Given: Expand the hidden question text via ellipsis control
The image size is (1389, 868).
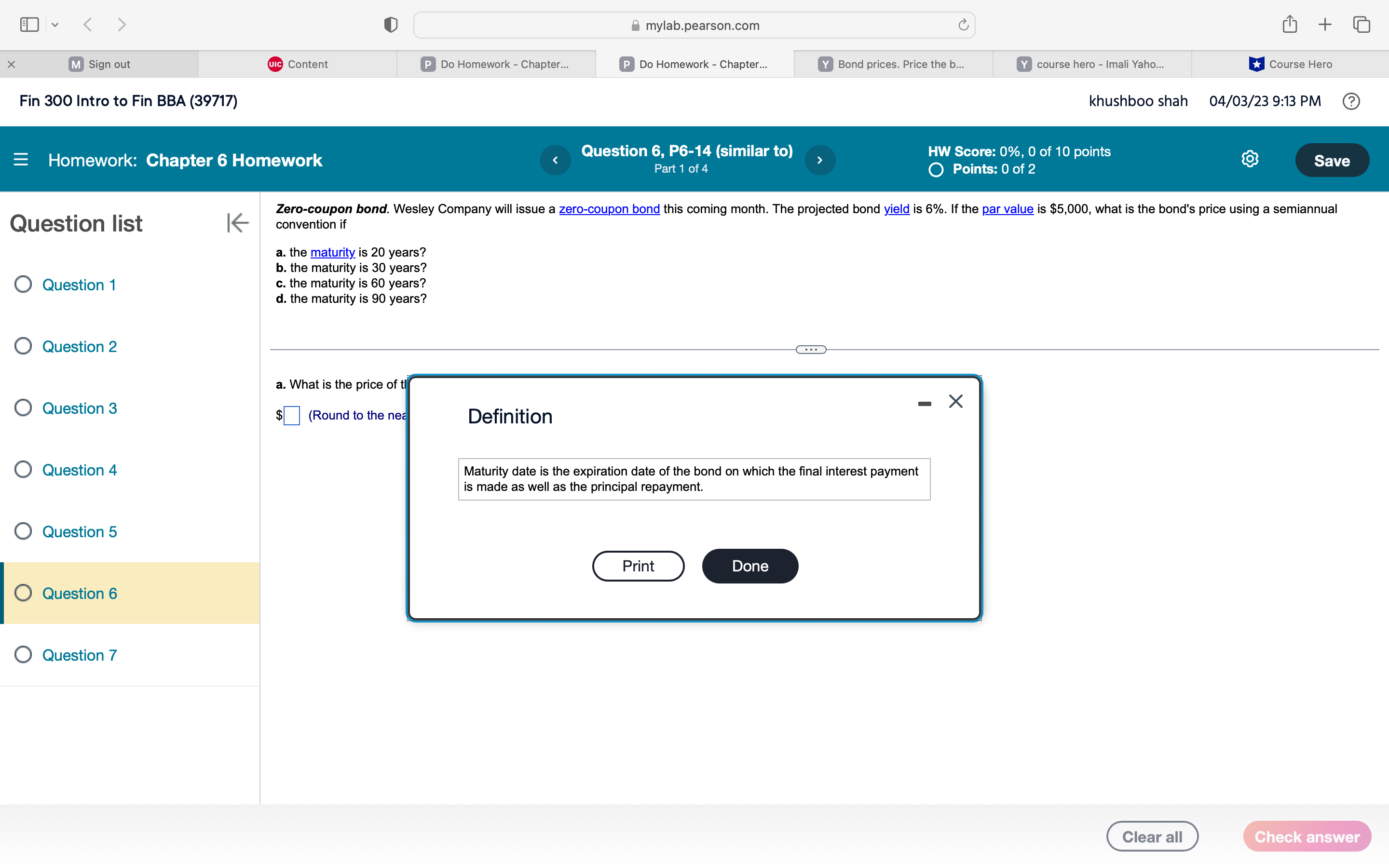Looking at the screenshot, I should 810,349.
